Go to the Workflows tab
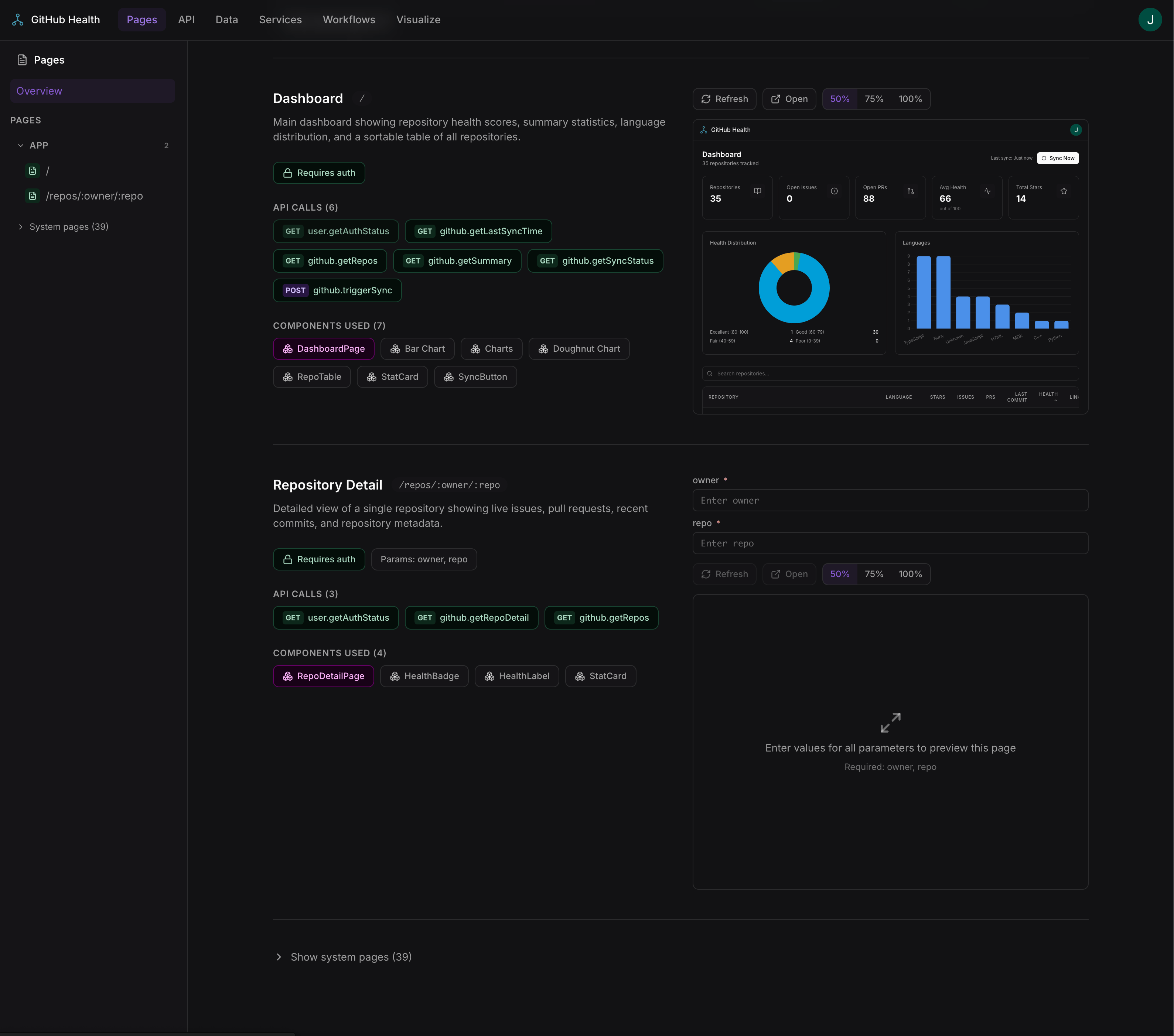 [349, 20]
